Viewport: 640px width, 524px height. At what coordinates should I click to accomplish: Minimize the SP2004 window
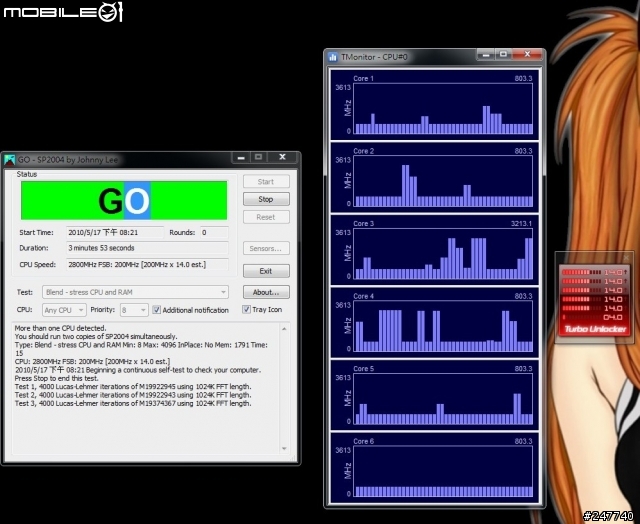click(x=241, y=157)
